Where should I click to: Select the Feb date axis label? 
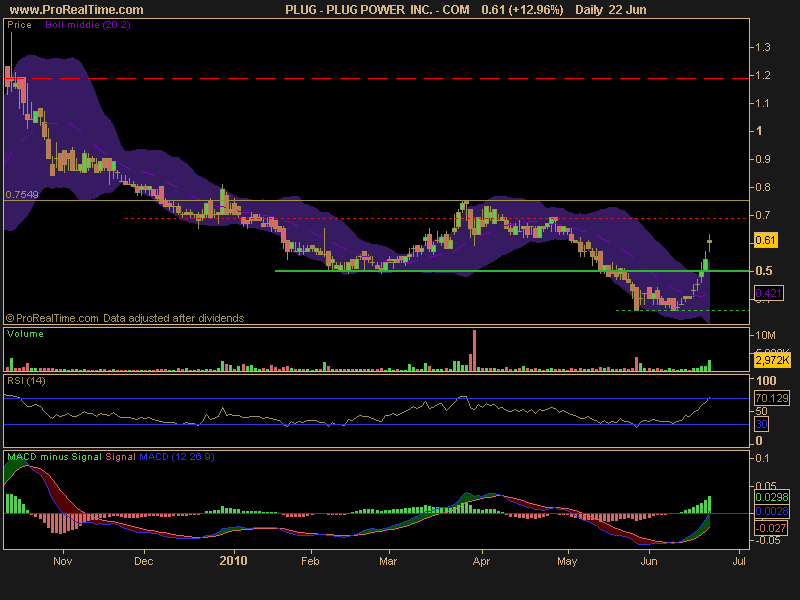click(310, 561)
